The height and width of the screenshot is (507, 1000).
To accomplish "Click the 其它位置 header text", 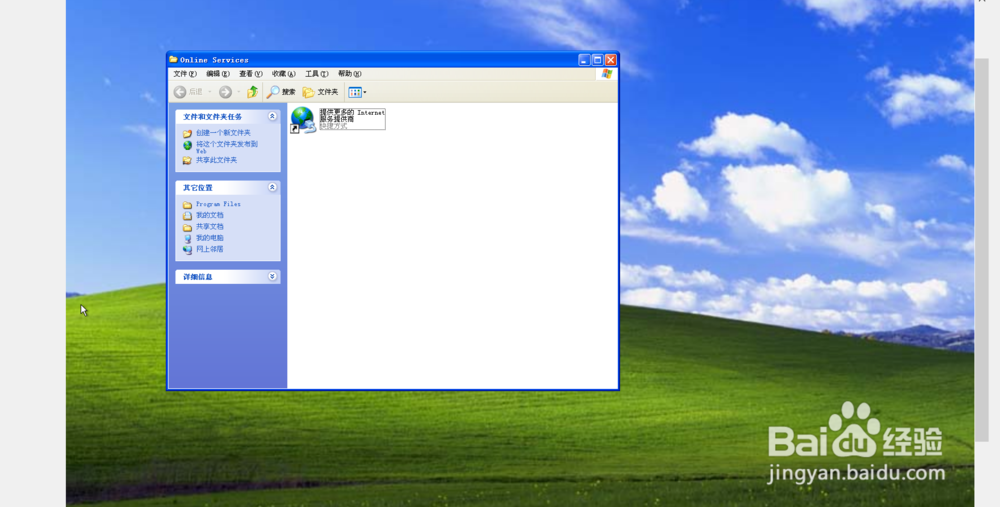I will coord(198,187).
